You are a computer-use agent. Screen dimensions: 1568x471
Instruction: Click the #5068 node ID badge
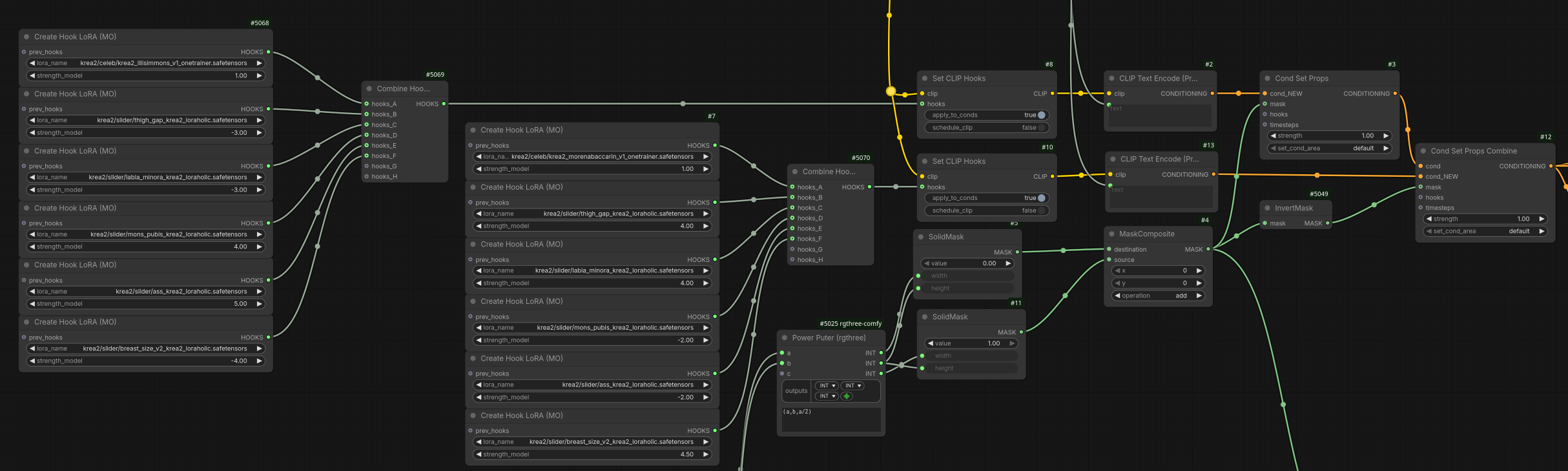(260, 23)
